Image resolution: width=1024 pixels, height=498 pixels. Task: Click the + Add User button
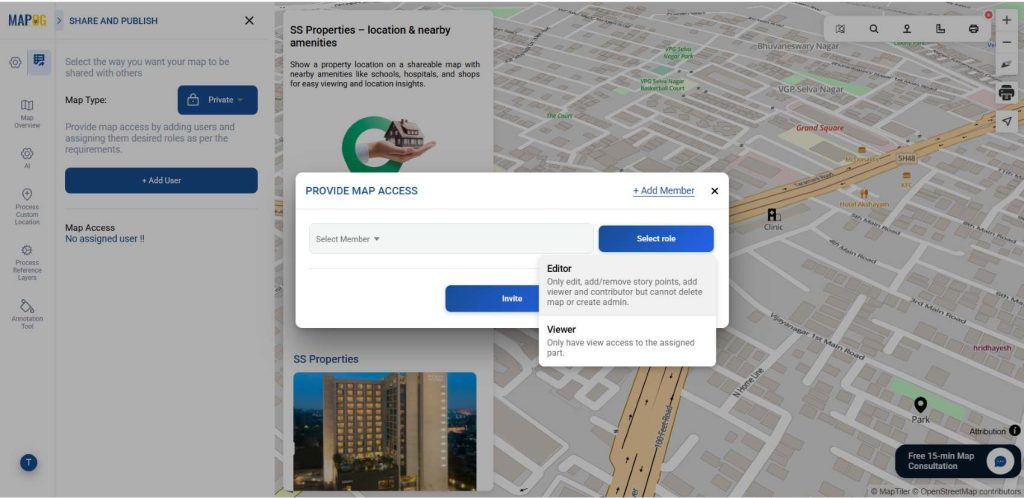pyautogui.click(x=161, y=180)
